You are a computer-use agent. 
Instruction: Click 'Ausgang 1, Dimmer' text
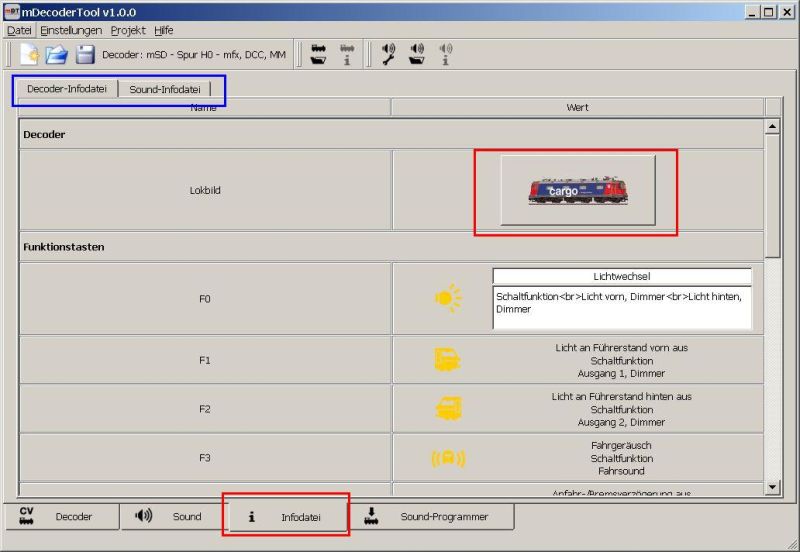(621, 373)
